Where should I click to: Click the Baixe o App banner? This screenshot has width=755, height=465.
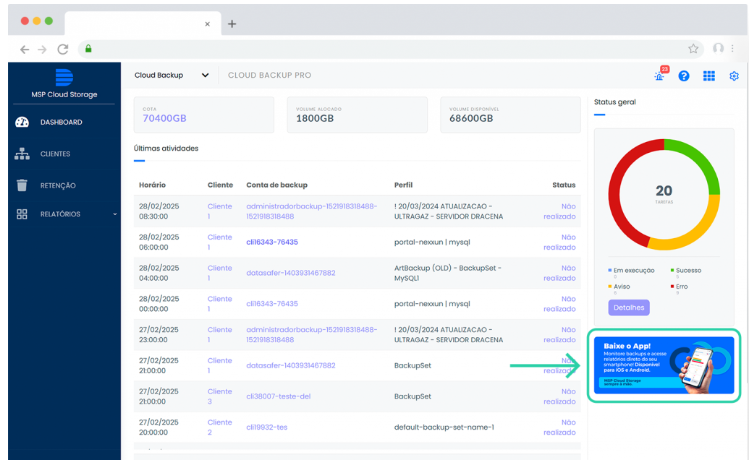pyautogui.click(x=664, y=365)
